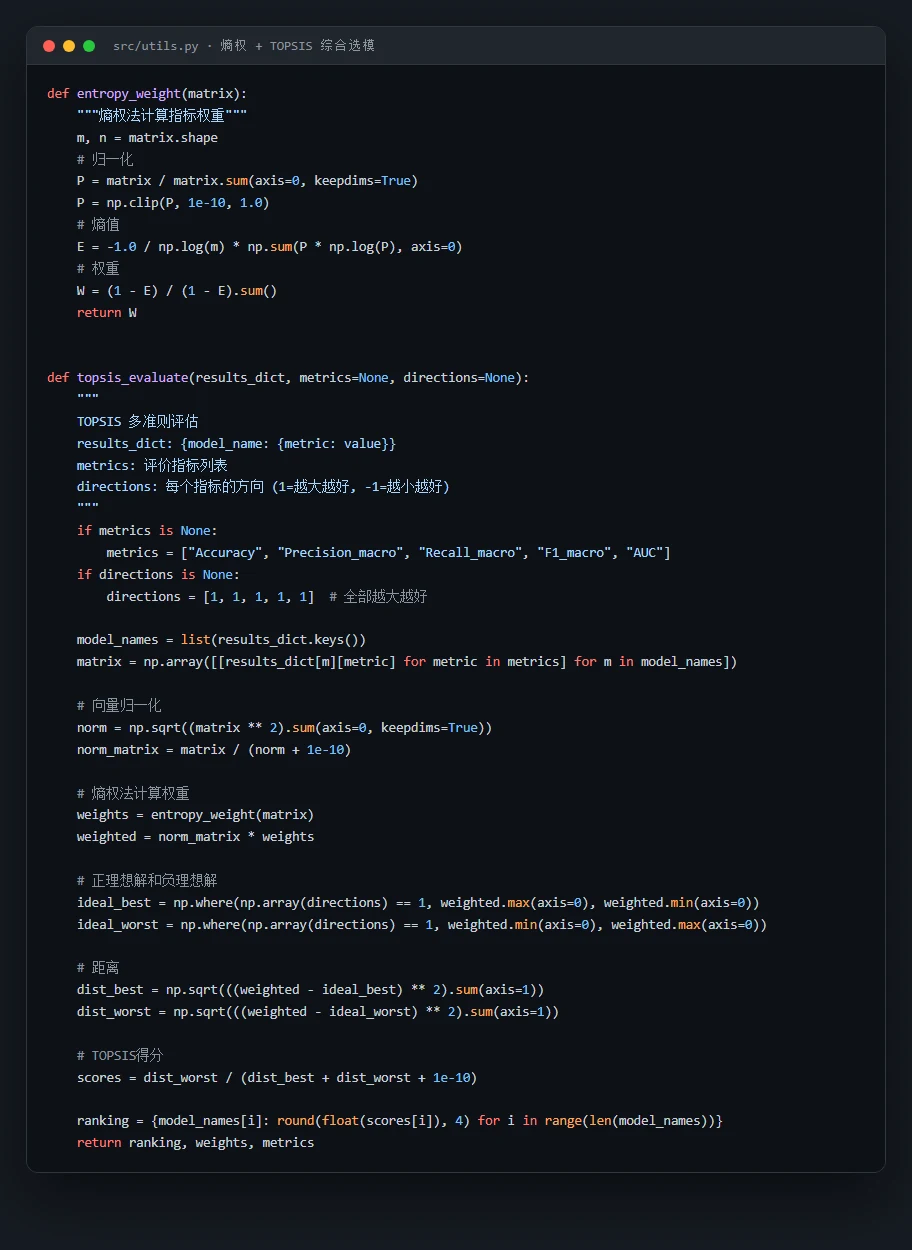912x1250 pixels.
Task: Place cursor on the entropy_weight function name definition
Action: click(129, 93)
